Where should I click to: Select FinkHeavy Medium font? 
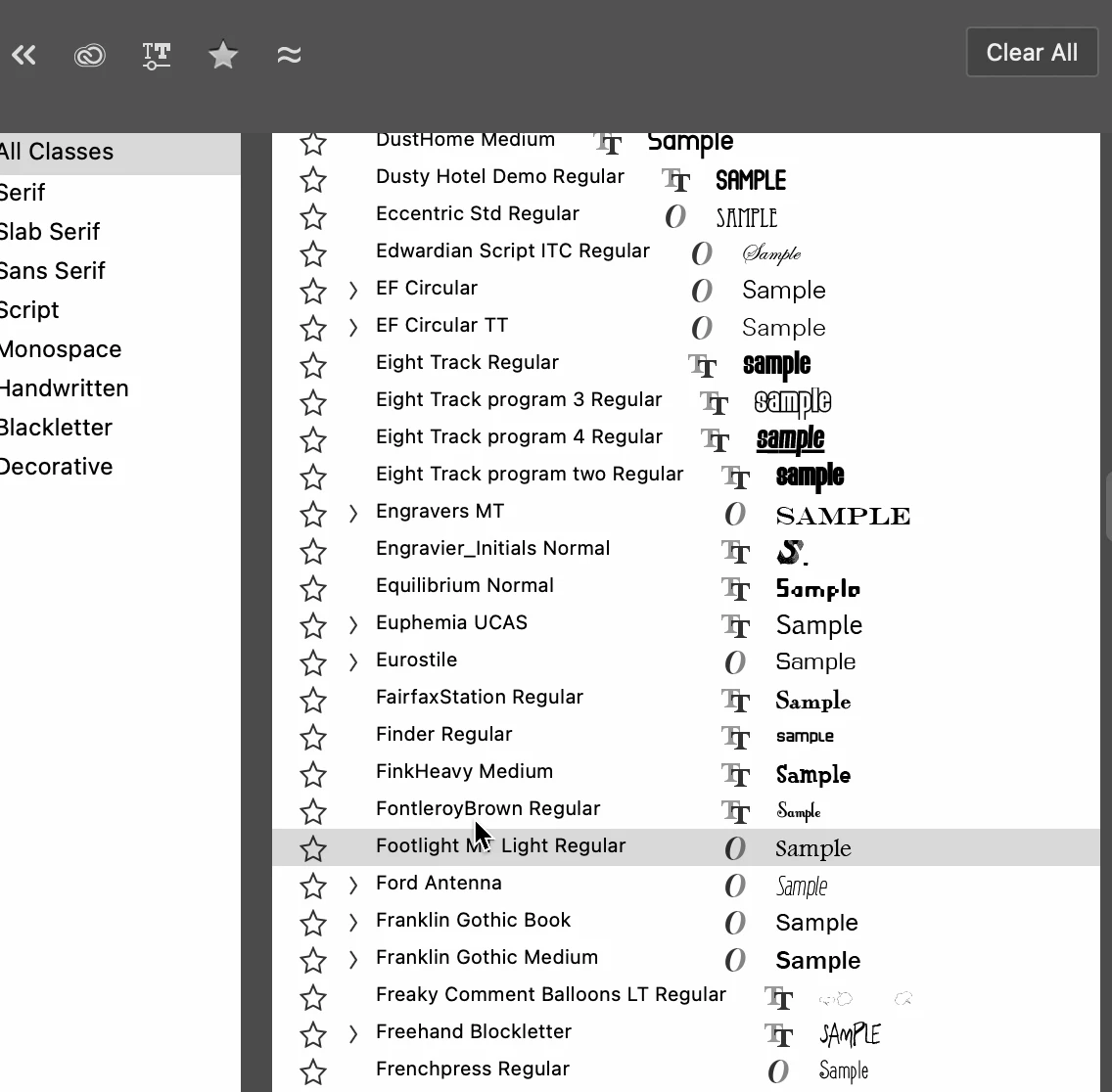click(x=464, y=771)
